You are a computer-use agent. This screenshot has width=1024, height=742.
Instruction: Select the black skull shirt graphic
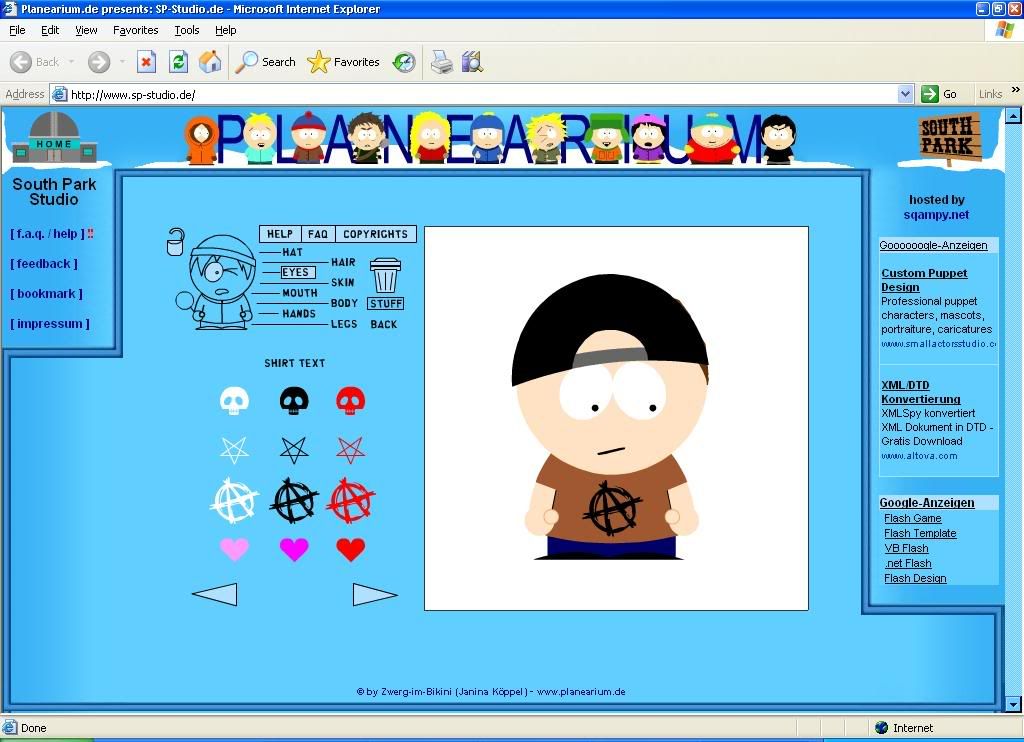[294, 401]
